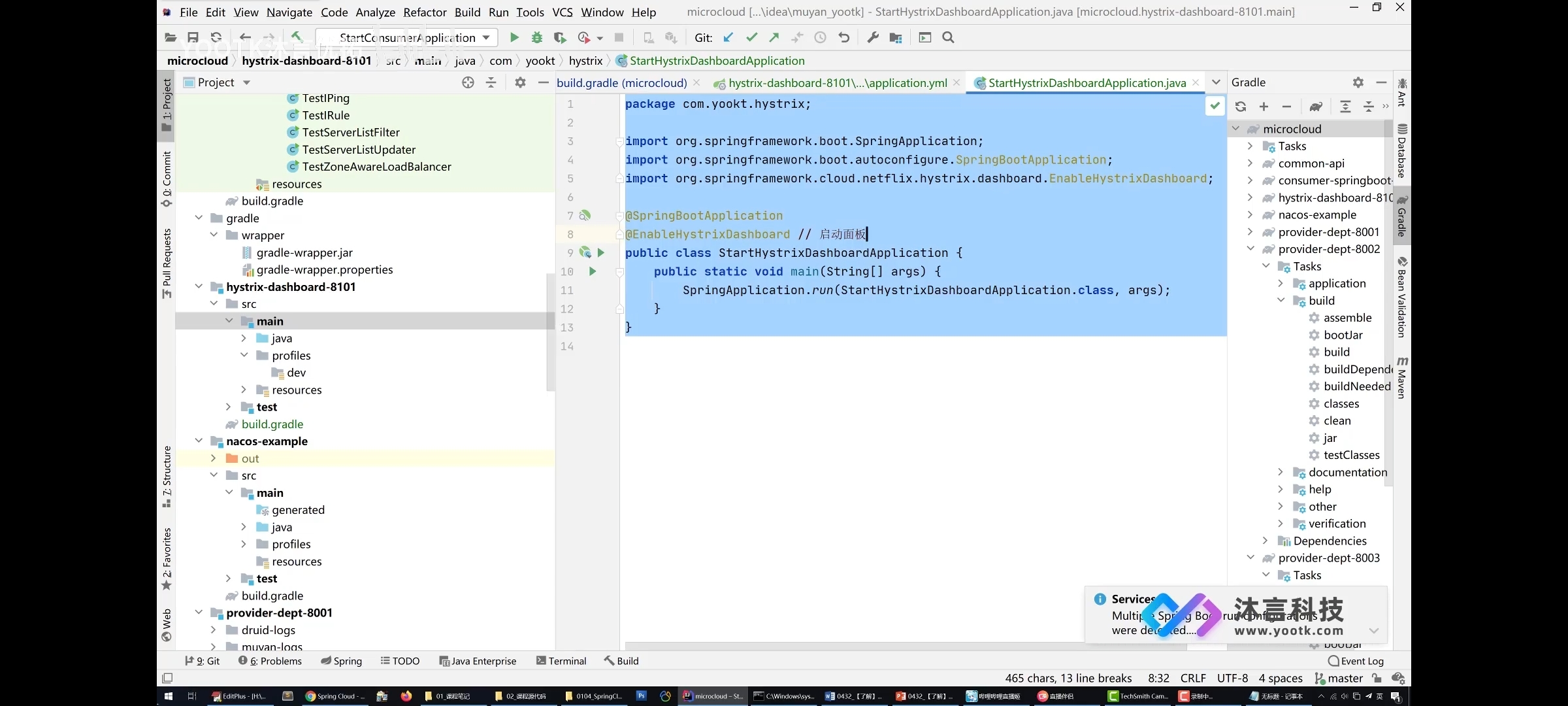Expand the out folder in nacos-example
This screenshot has width=1568, height=706.
coord(213,458)
